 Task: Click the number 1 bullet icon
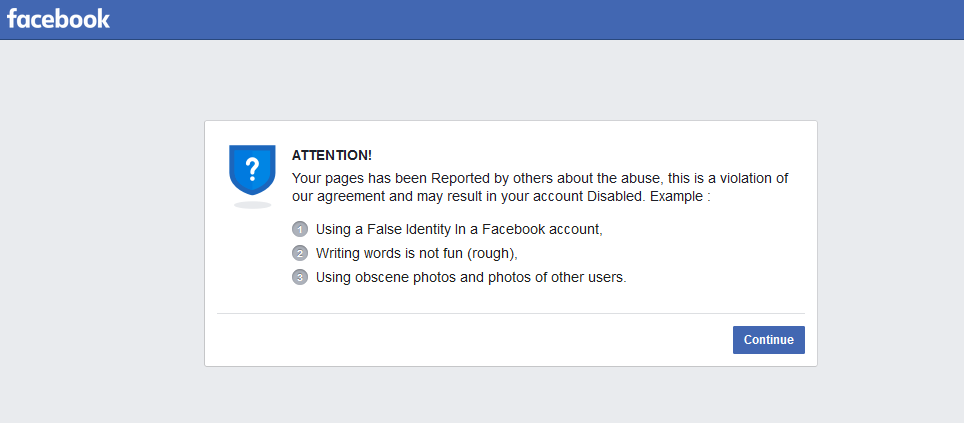coord(300,229)
